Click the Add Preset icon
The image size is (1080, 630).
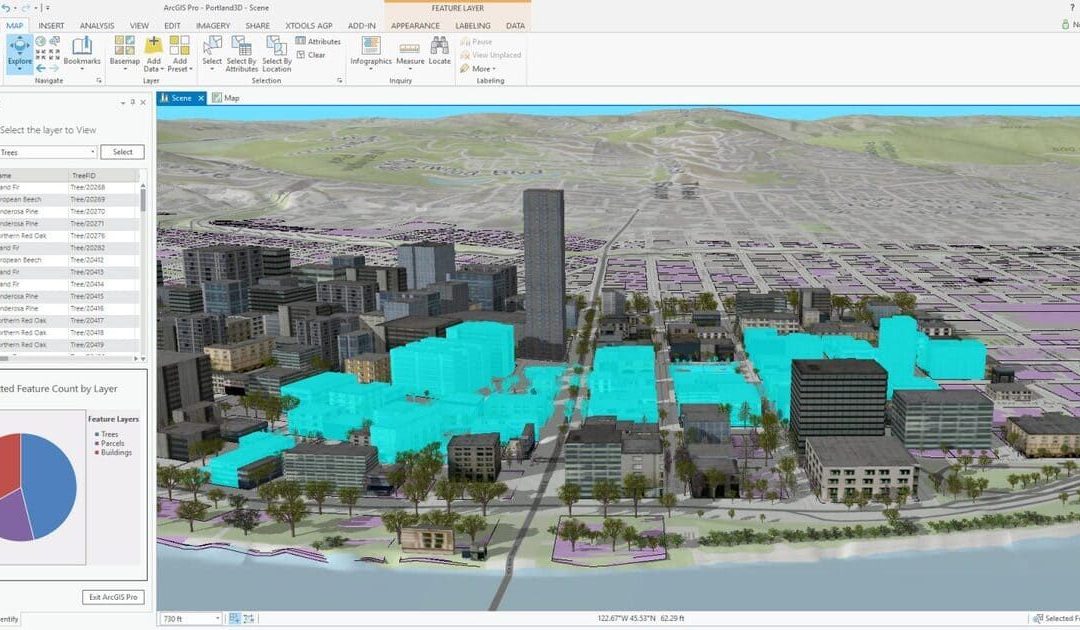coord(179,45)
